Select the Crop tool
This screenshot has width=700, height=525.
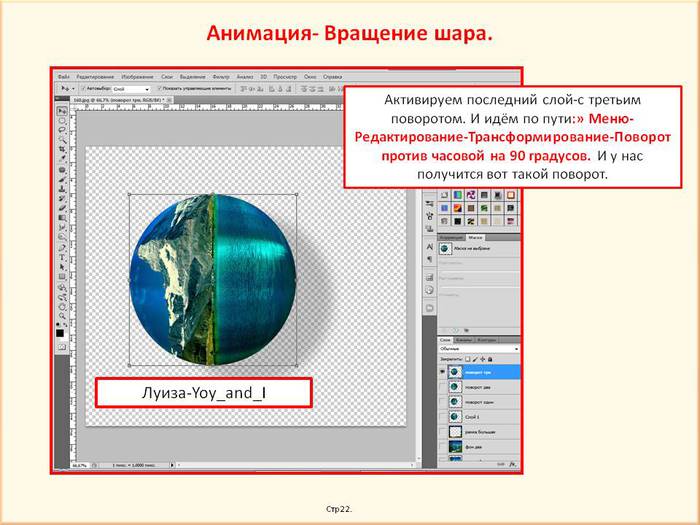point(62,148)
